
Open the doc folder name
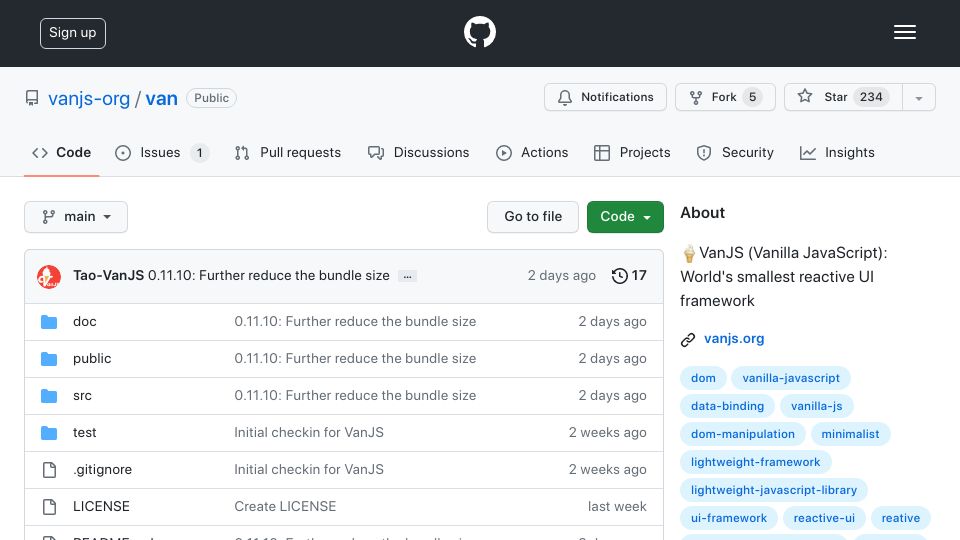tap(84, 321)
